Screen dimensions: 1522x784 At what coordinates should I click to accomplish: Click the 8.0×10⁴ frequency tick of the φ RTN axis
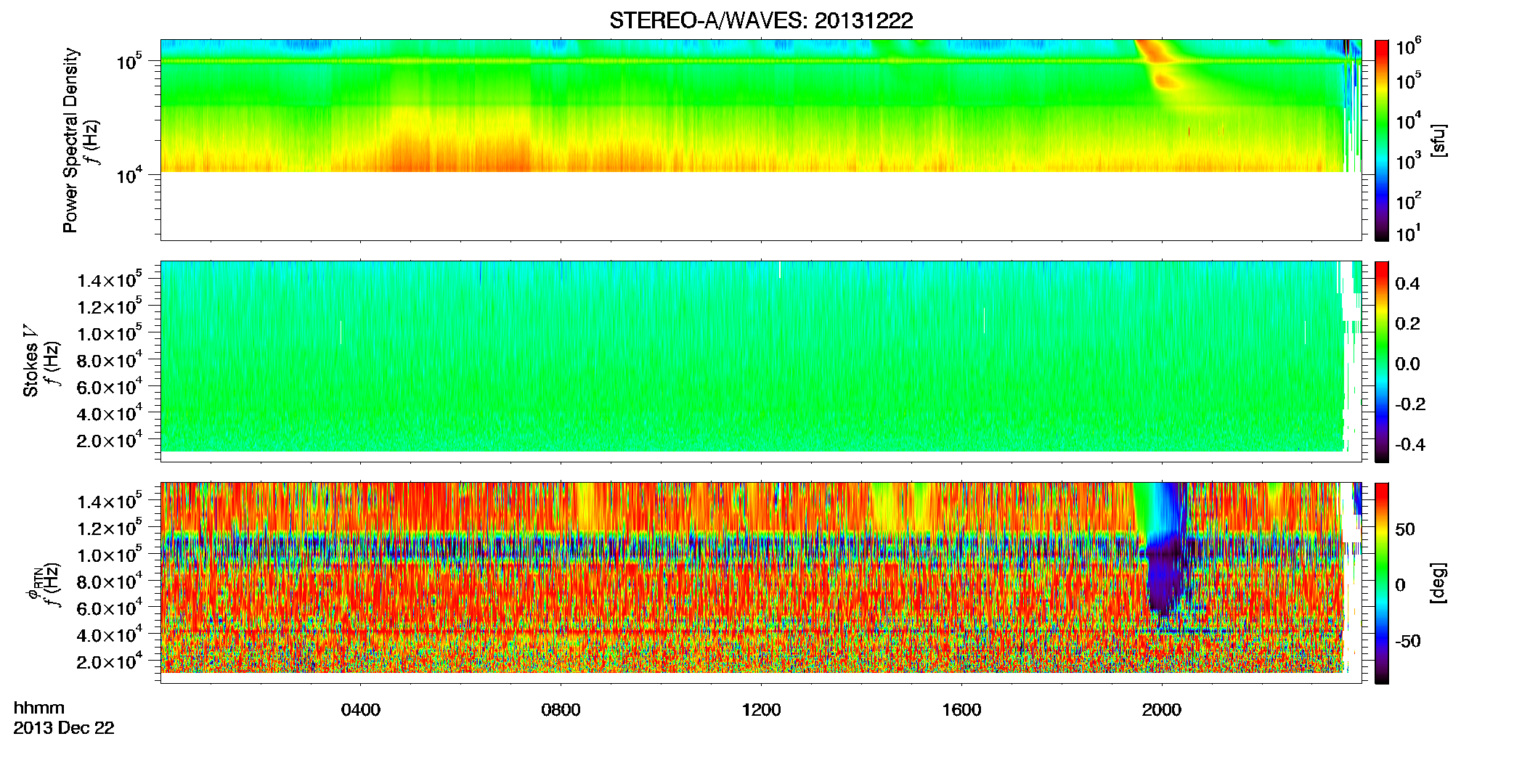coord(110,582)
